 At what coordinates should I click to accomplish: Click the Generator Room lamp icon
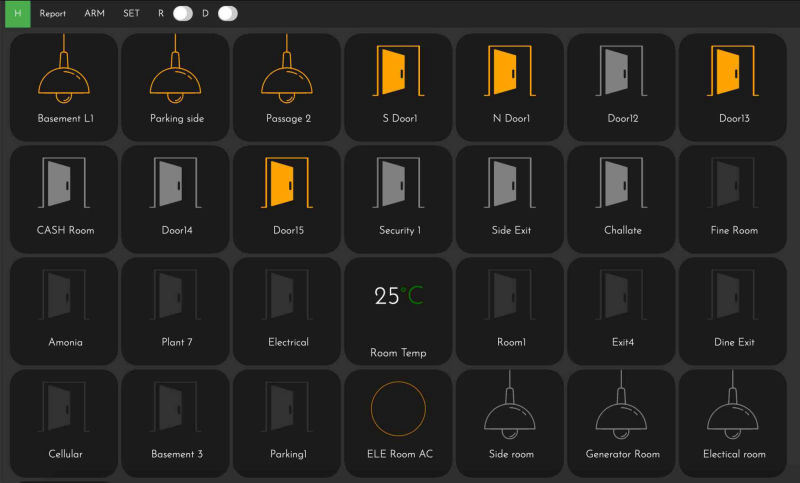click(x=622, y=410)
